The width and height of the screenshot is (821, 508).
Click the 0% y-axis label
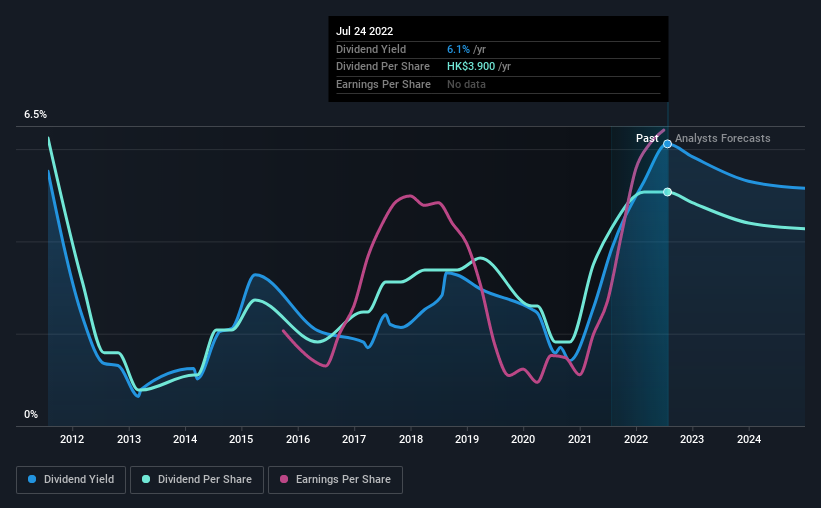pyautogui.click(x=31, y=415)
